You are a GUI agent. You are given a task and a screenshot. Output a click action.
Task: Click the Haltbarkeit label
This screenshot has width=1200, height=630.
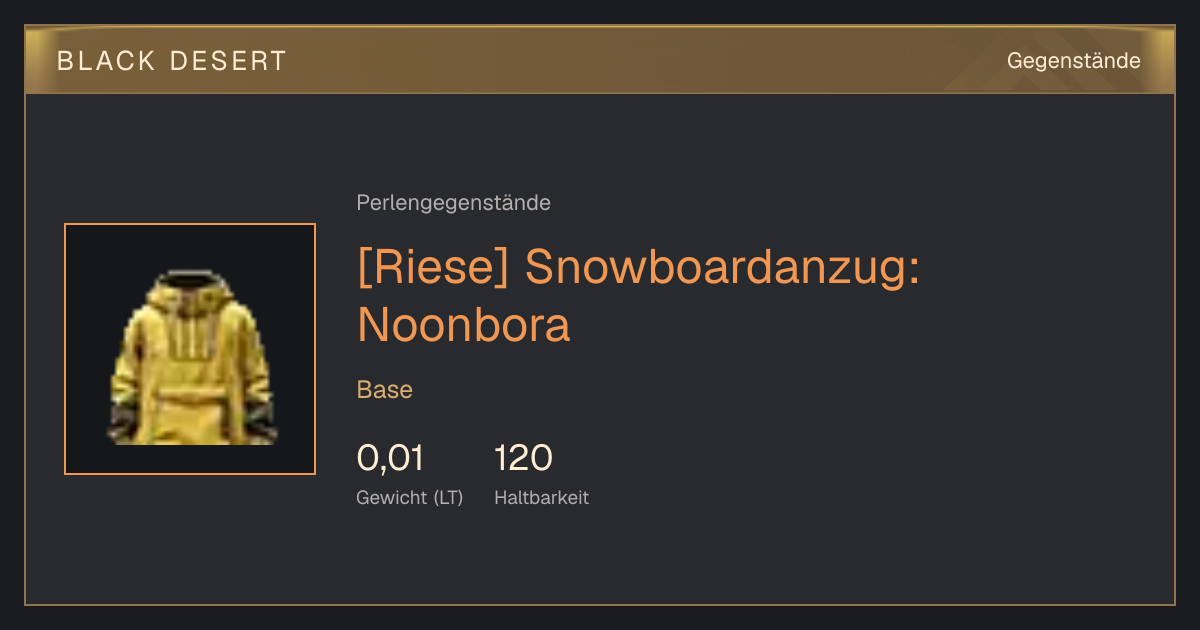point(541,497)
